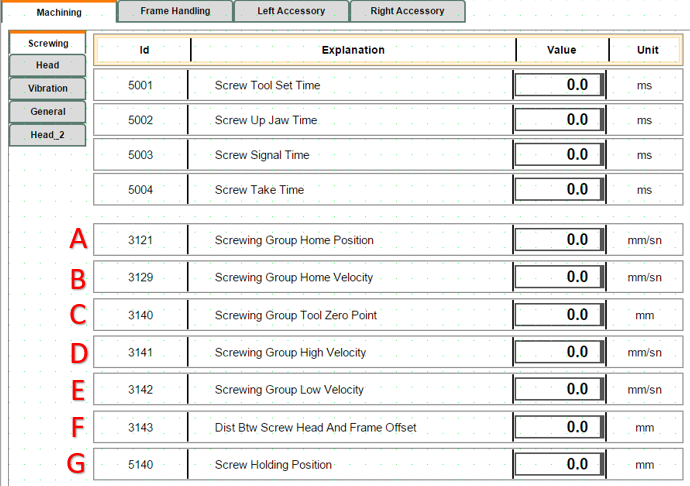Viewport: 690px width, 486px height.
Task: Switch to the Frame Handling tab
Action: point(175,11)
